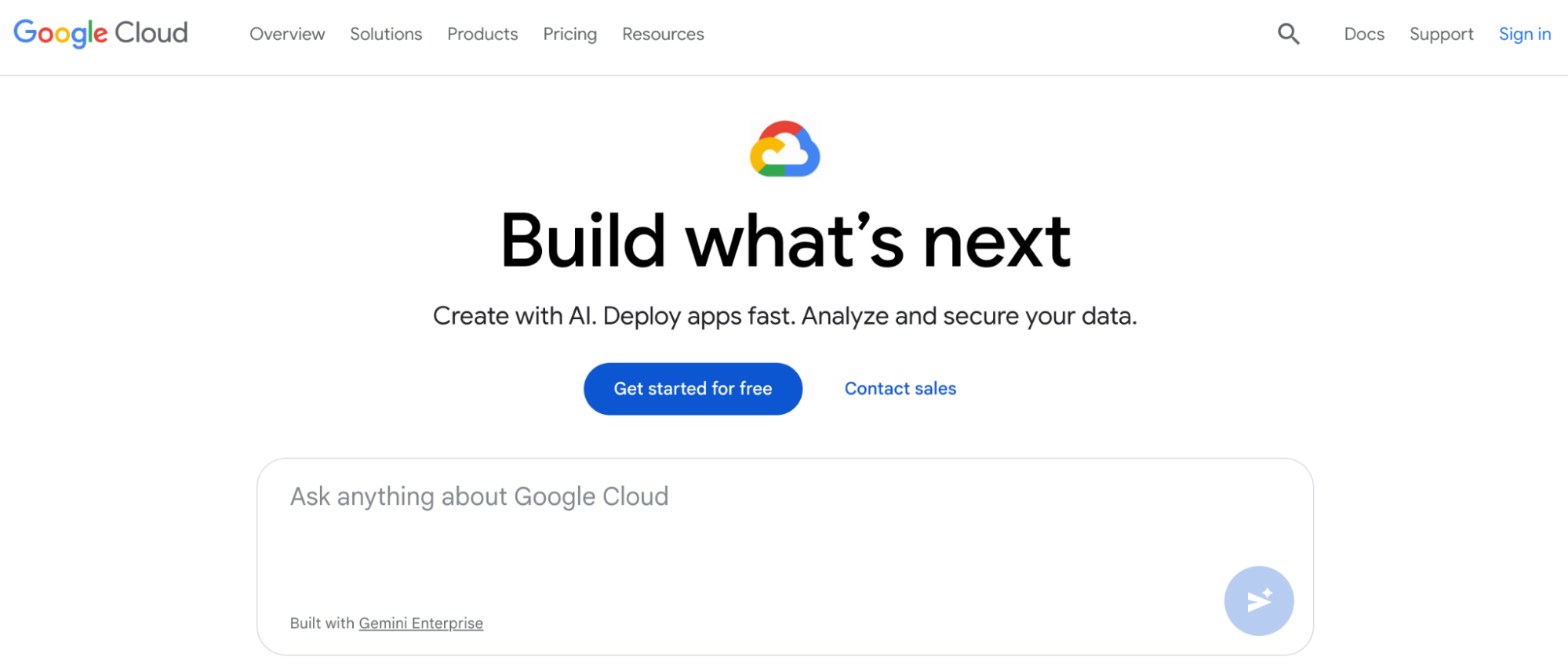The width and height of the screenshot is (1568, 668).
Task: Select the colorful cloud logo above the headline
Action: coord(785,150)
